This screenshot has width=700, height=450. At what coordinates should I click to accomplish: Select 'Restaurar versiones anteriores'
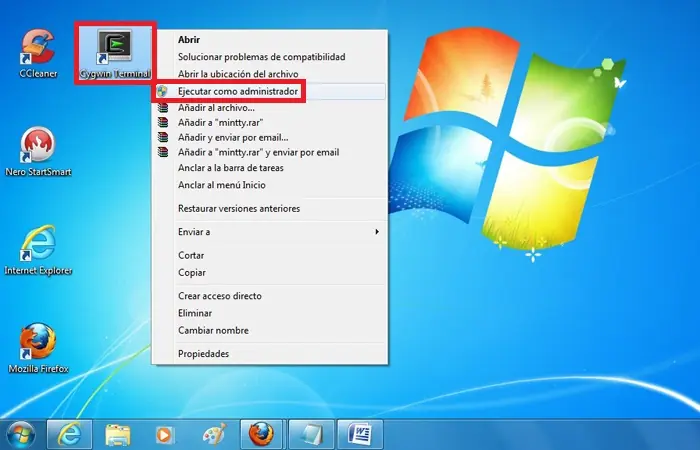coord(270,208)
